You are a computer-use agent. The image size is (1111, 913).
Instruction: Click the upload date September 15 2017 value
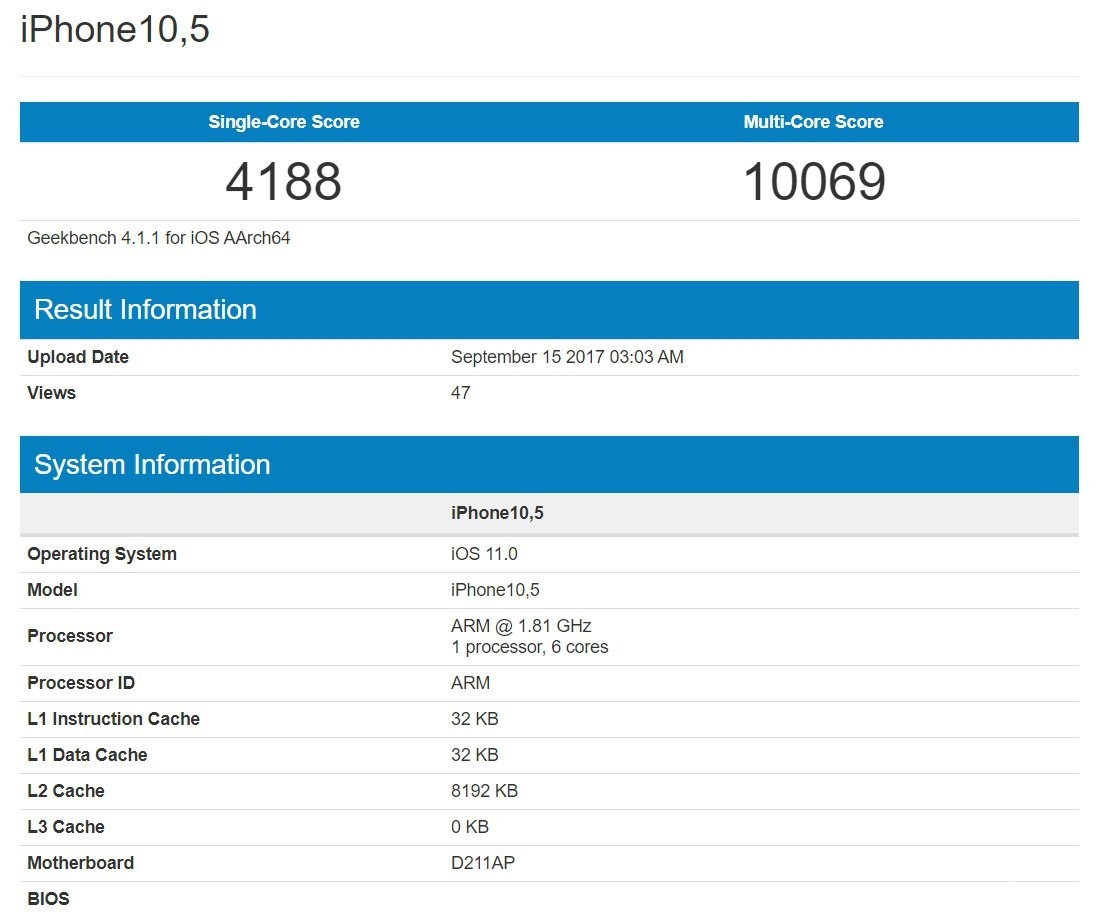567,357
